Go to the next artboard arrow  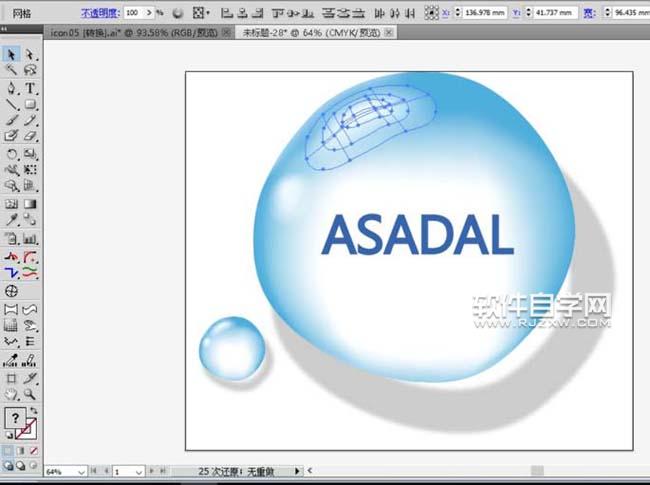click(x=151, y=471)
